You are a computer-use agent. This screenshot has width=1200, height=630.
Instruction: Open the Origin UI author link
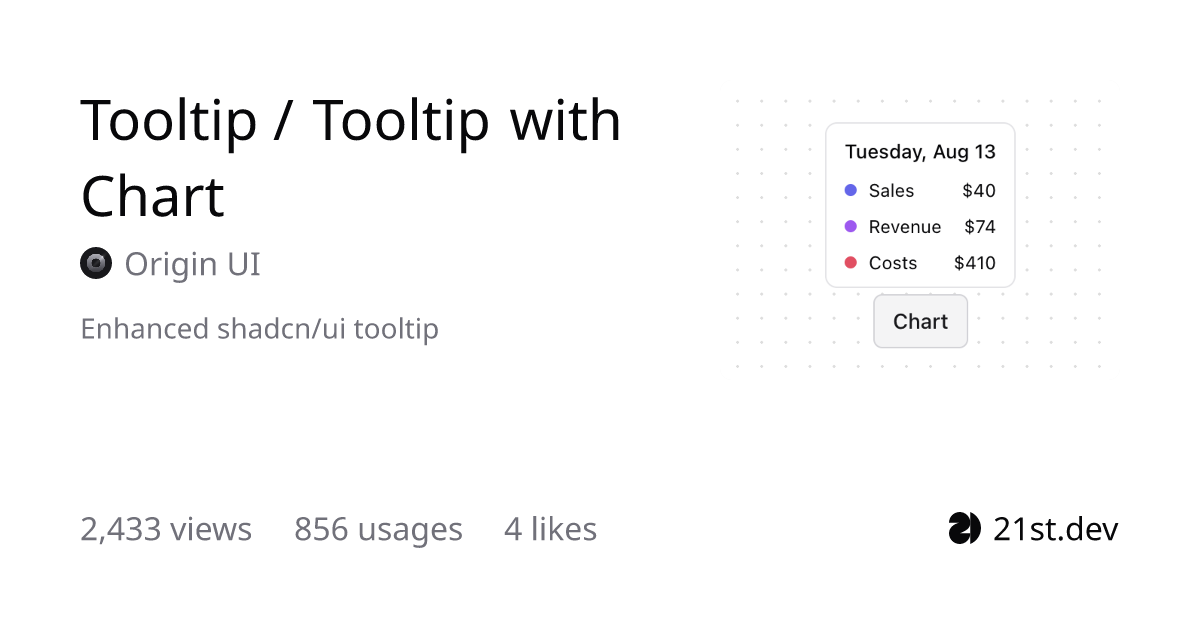click(192, 264)
